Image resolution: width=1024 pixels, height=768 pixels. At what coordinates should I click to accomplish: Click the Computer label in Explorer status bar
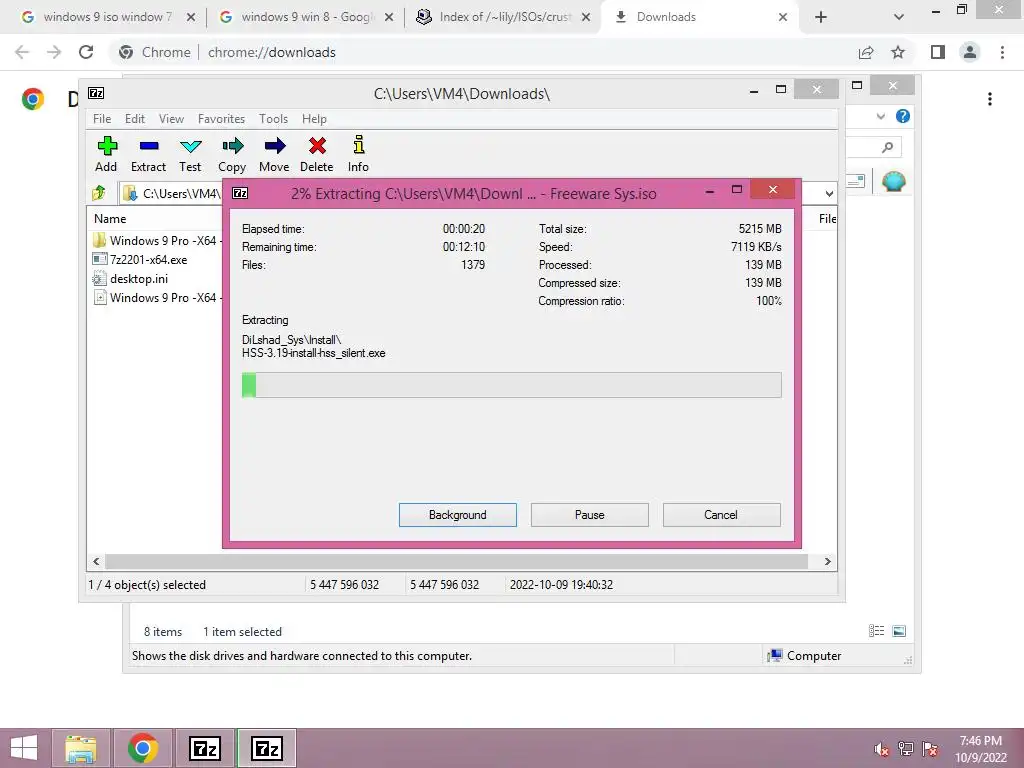[814, 656]
